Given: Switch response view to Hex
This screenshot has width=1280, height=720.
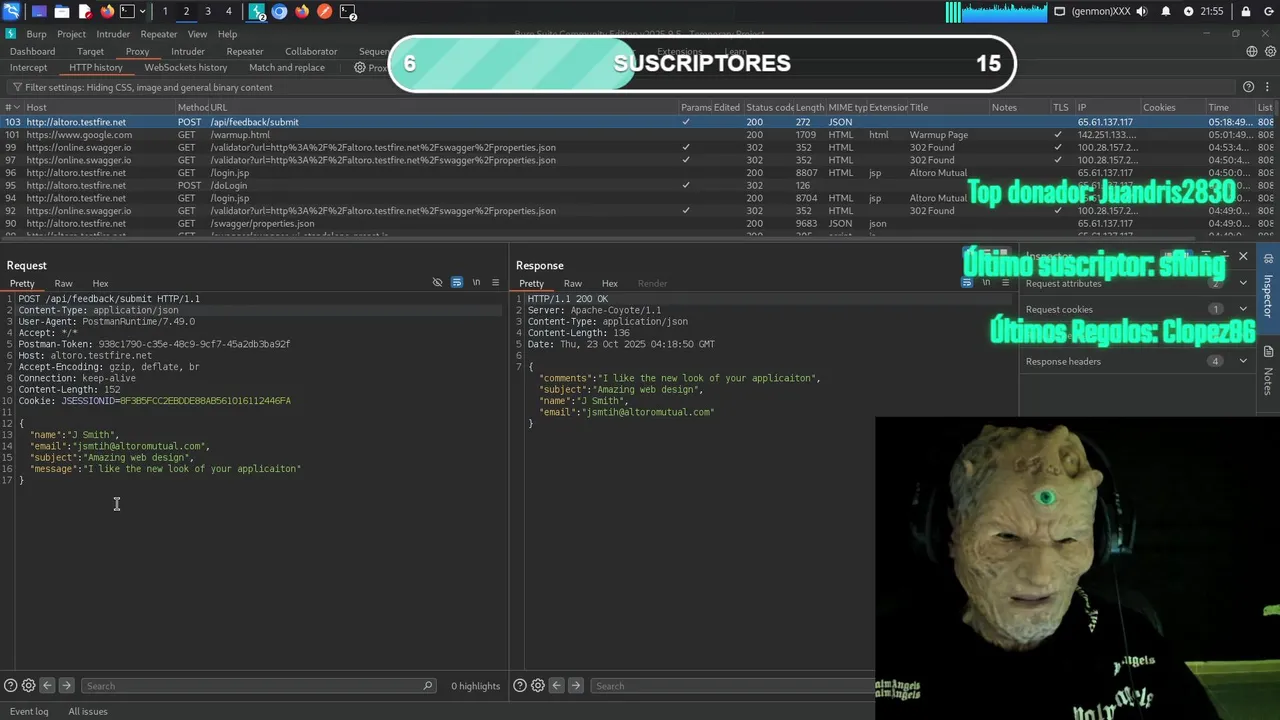Looking at the screenshot, I should (x=609, y=284).
